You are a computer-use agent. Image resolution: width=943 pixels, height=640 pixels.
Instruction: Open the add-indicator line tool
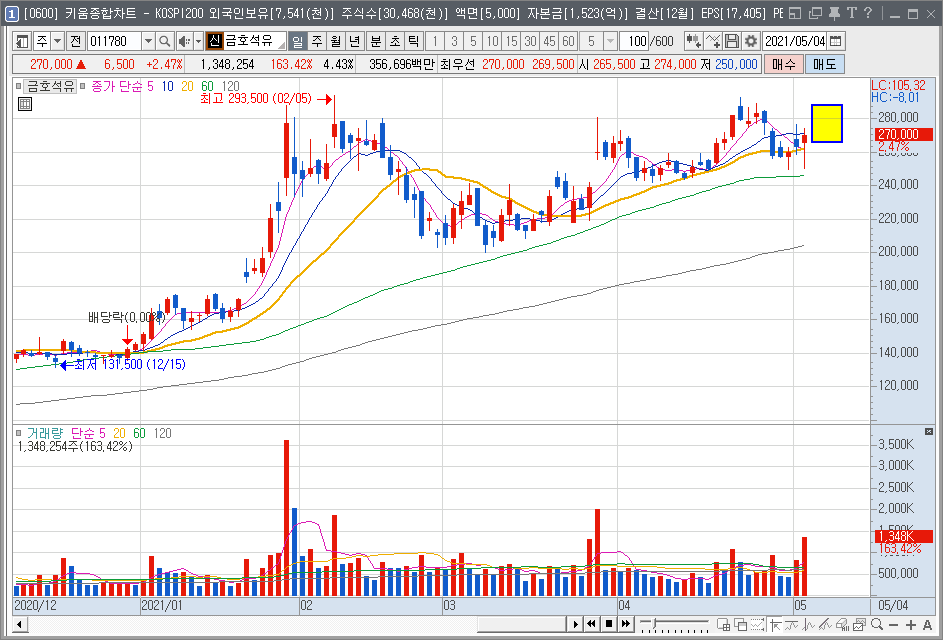coord(713,42)
